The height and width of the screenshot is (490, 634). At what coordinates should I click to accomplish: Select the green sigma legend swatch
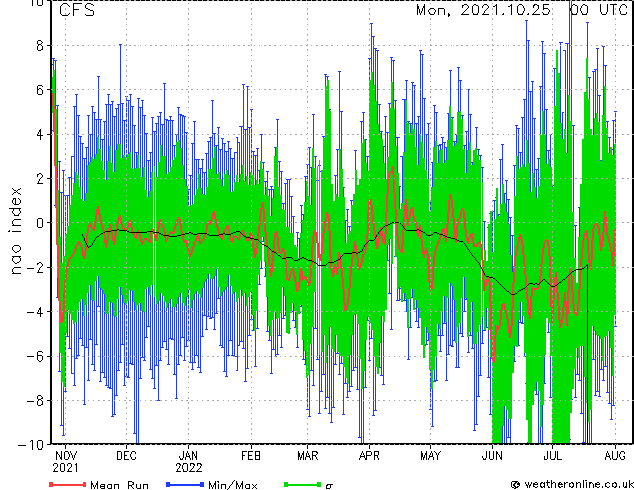(x=303, y=484)
